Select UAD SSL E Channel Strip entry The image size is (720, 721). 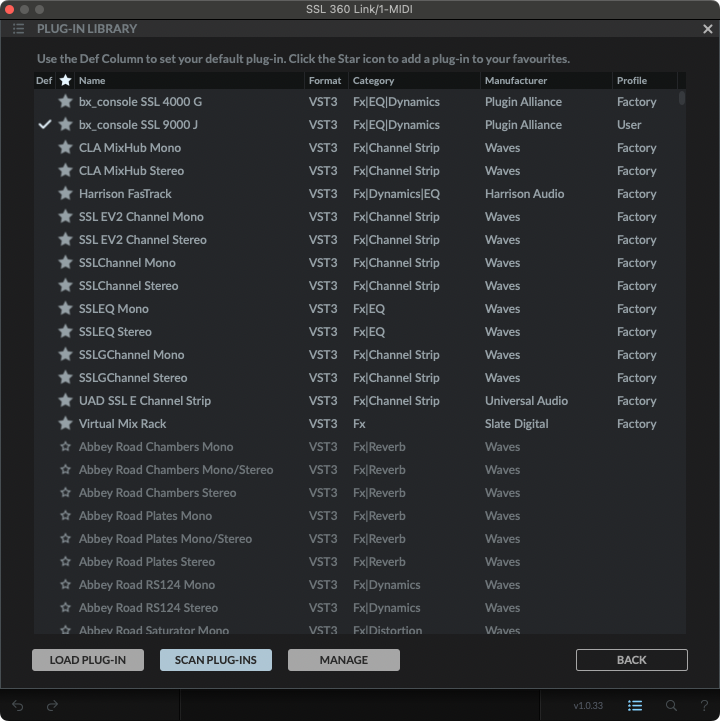click(x=145, y=401)
